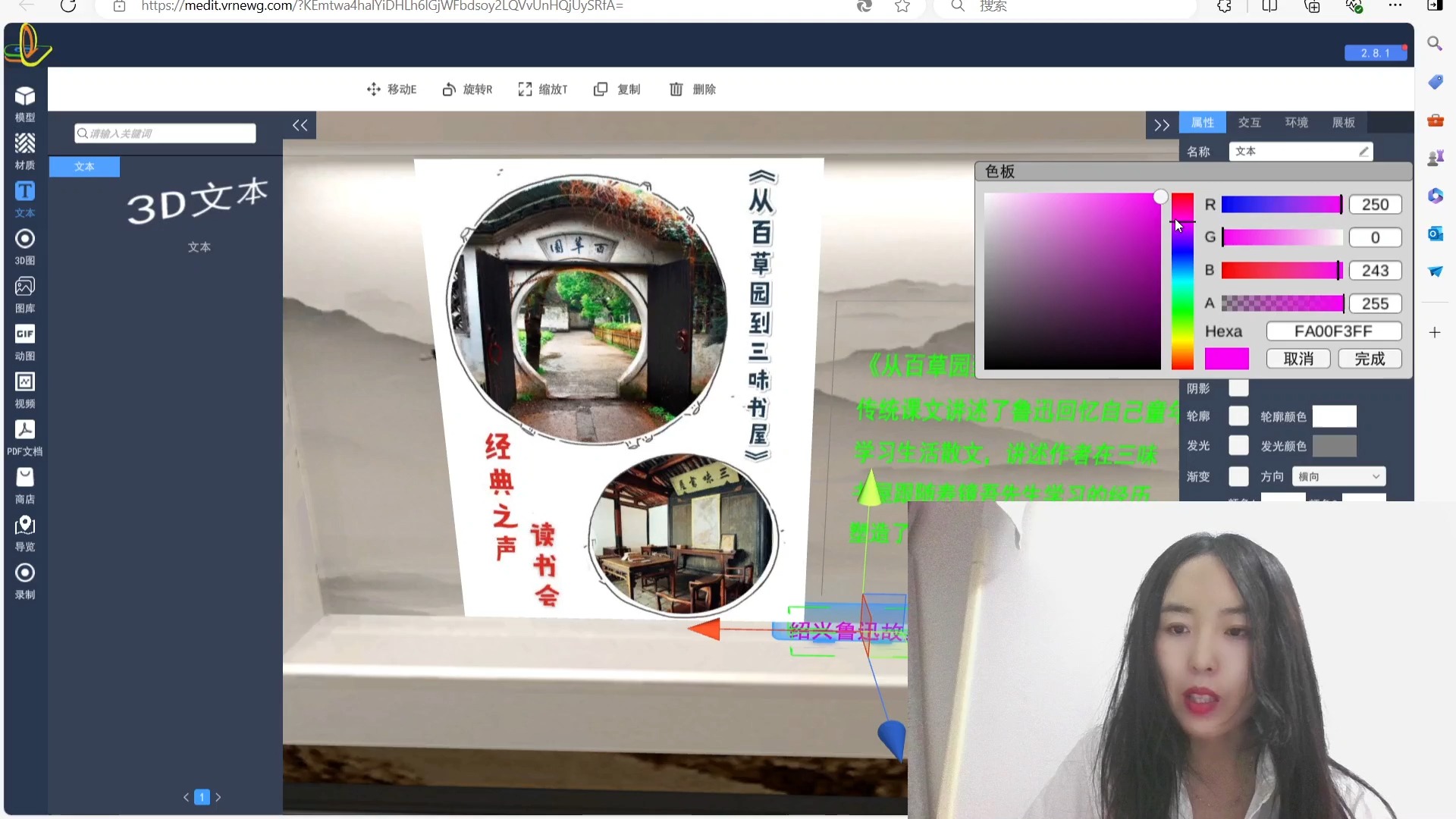The image size is (1456, 819).
Task: Click the 取消 cancel button in color panel
Action: 1298,359
